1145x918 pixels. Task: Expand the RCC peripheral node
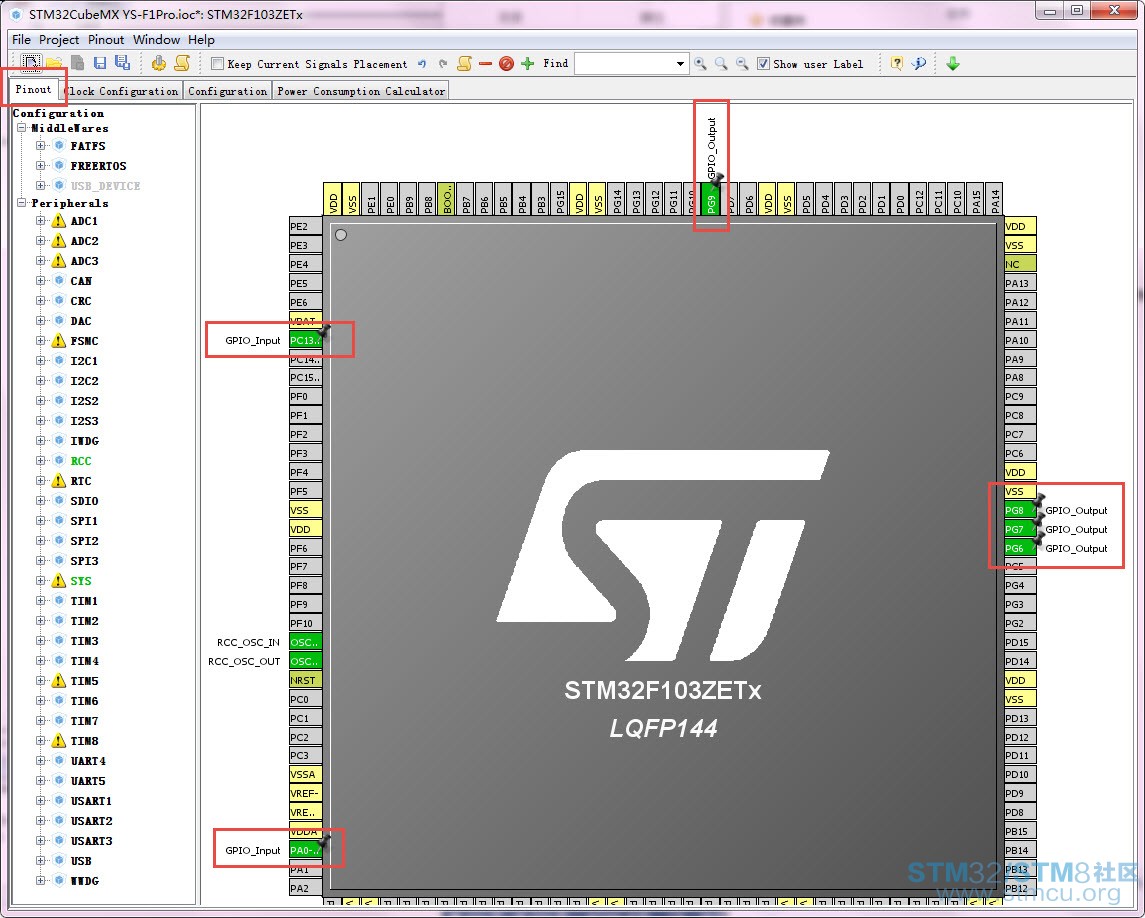tap(41, 460)
